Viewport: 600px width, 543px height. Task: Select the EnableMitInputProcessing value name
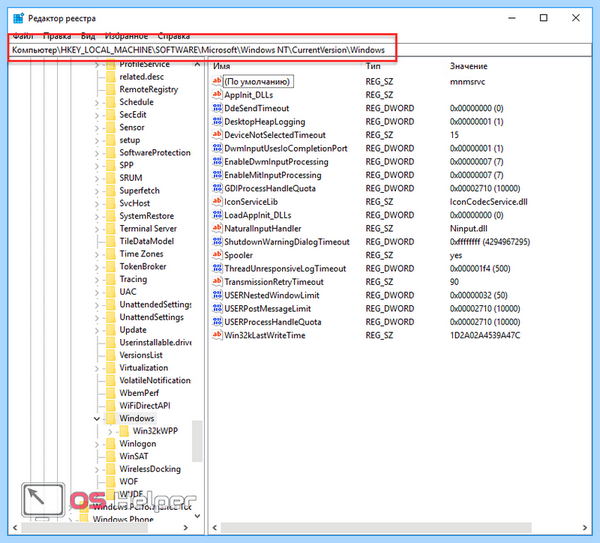[x=272, y=175]
